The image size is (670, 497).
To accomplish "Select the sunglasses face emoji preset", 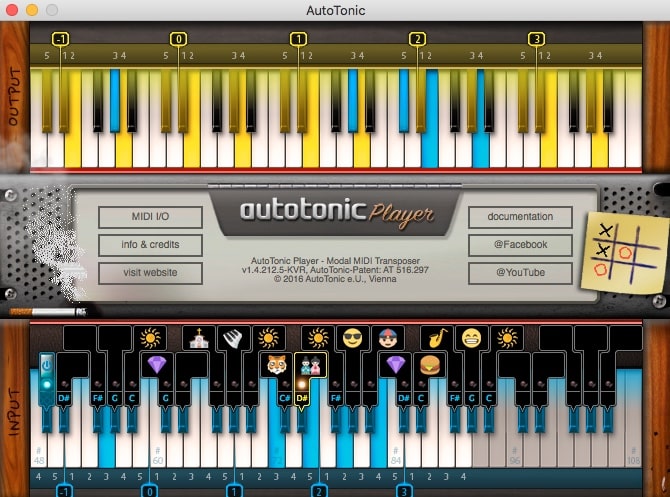I will (x=351, y=339).
